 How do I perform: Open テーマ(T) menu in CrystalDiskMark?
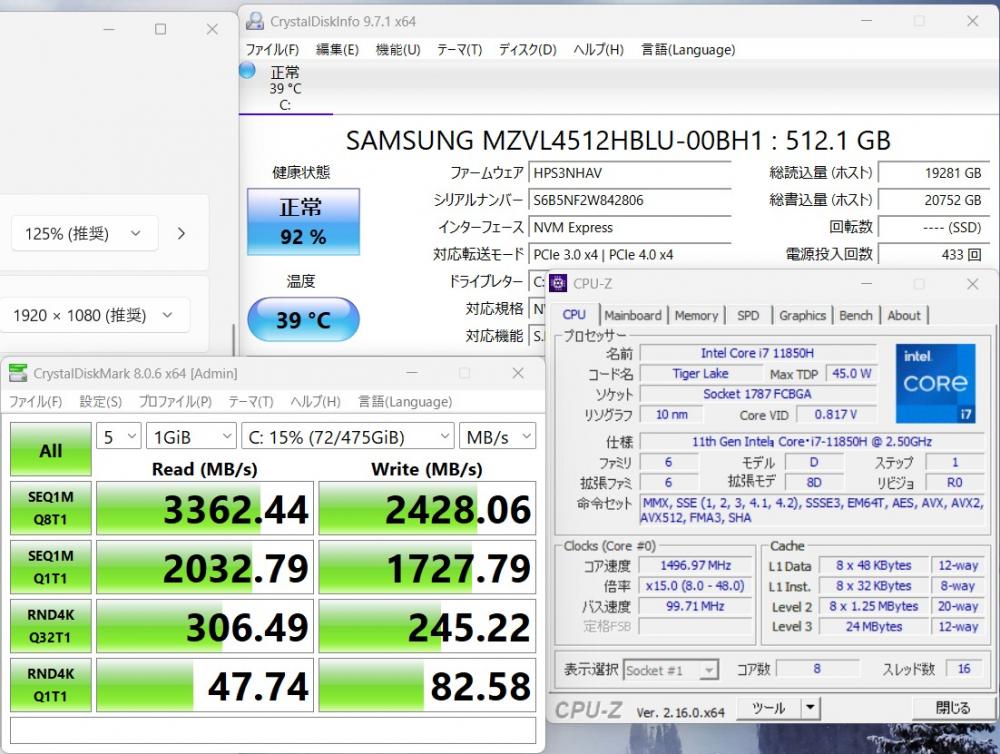coord(251,401)
